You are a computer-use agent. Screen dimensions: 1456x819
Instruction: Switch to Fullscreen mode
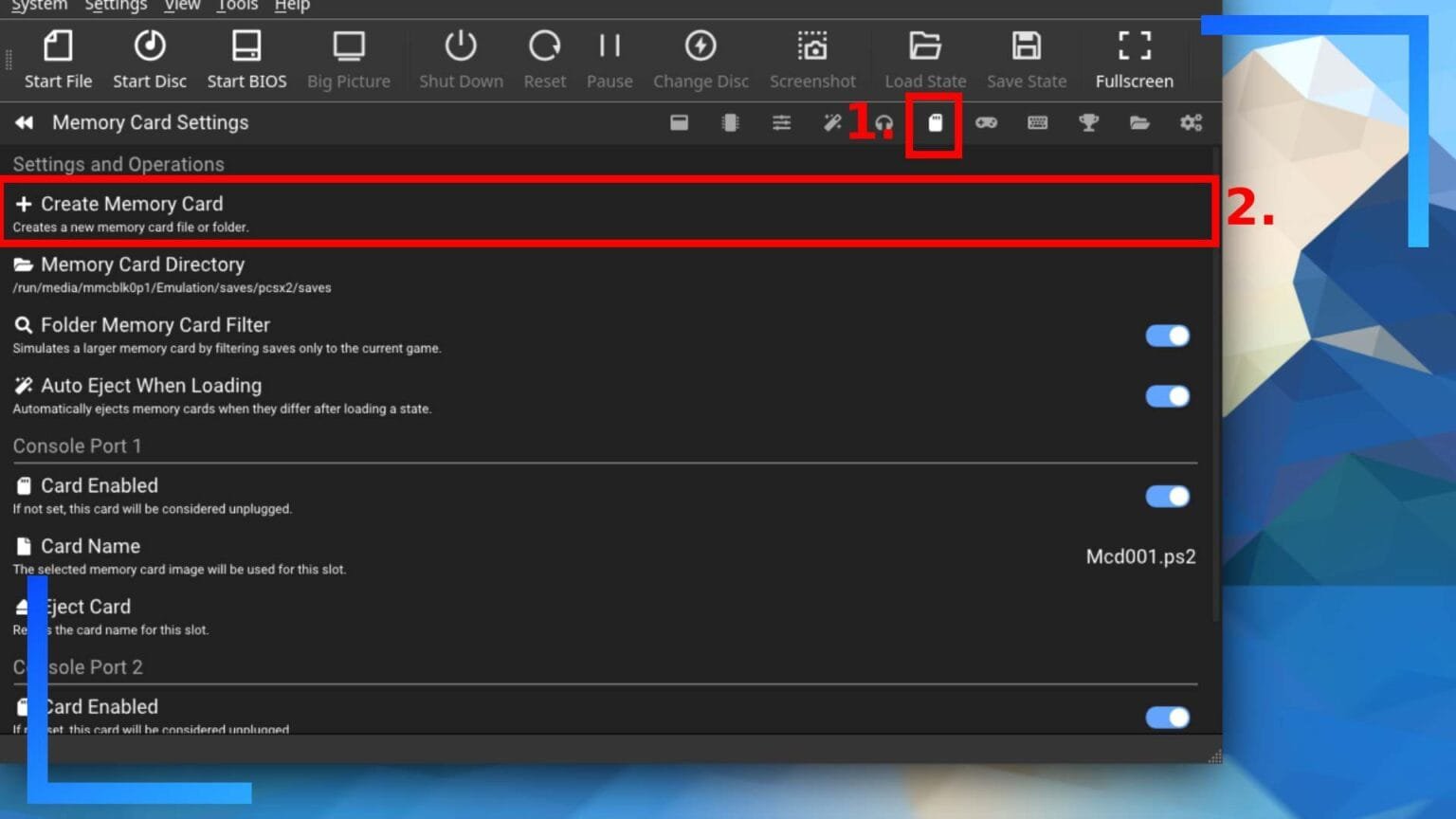tap(1134, 60)
